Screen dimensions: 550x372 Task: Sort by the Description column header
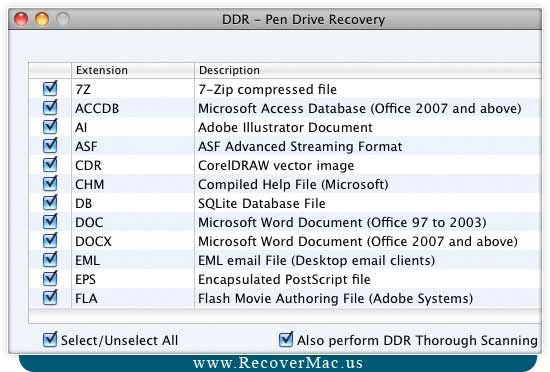tap(368, 70)
